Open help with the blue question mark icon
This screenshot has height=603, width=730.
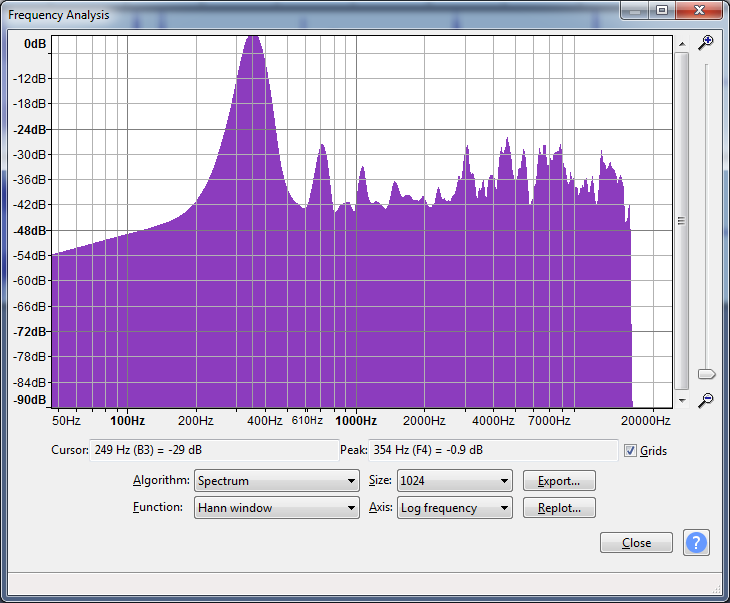click(x=696, y=543)
